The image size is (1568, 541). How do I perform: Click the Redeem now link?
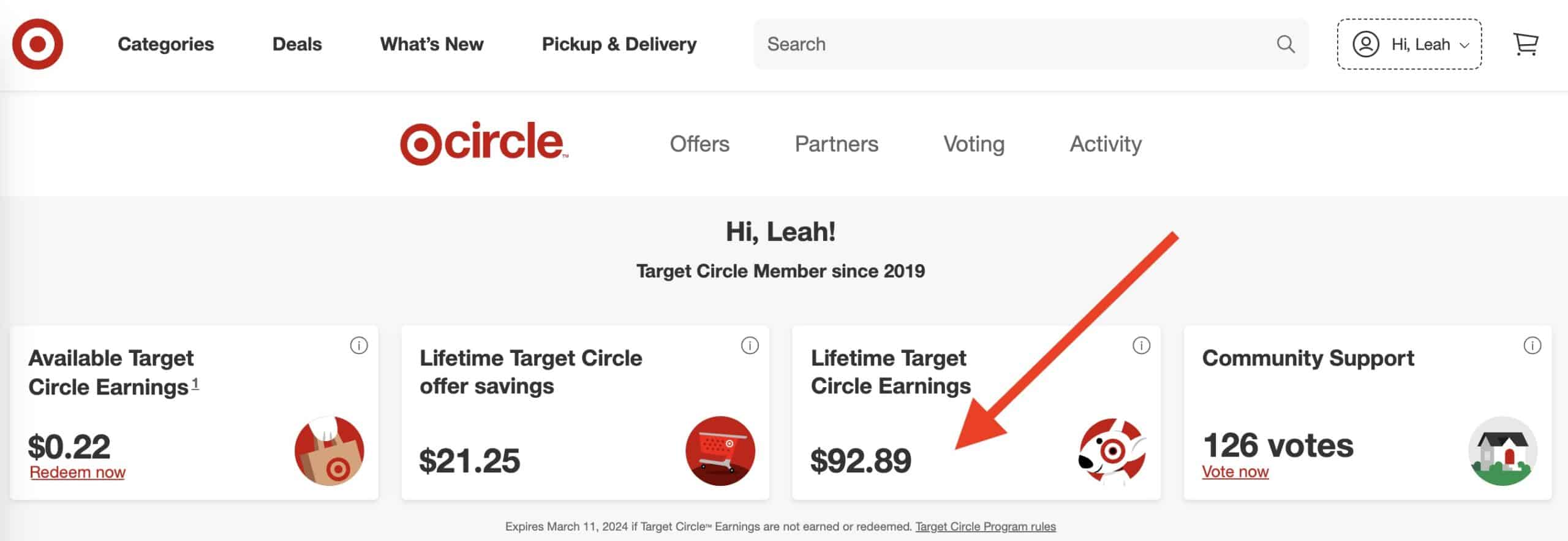pos(77,472)
